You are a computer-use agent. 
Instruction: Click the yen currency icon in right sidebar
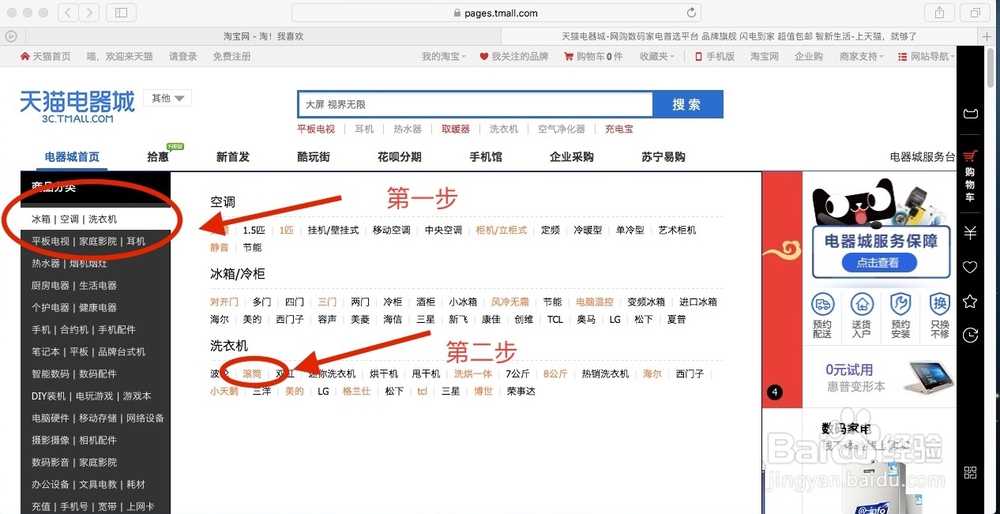[x=970, y=233]
